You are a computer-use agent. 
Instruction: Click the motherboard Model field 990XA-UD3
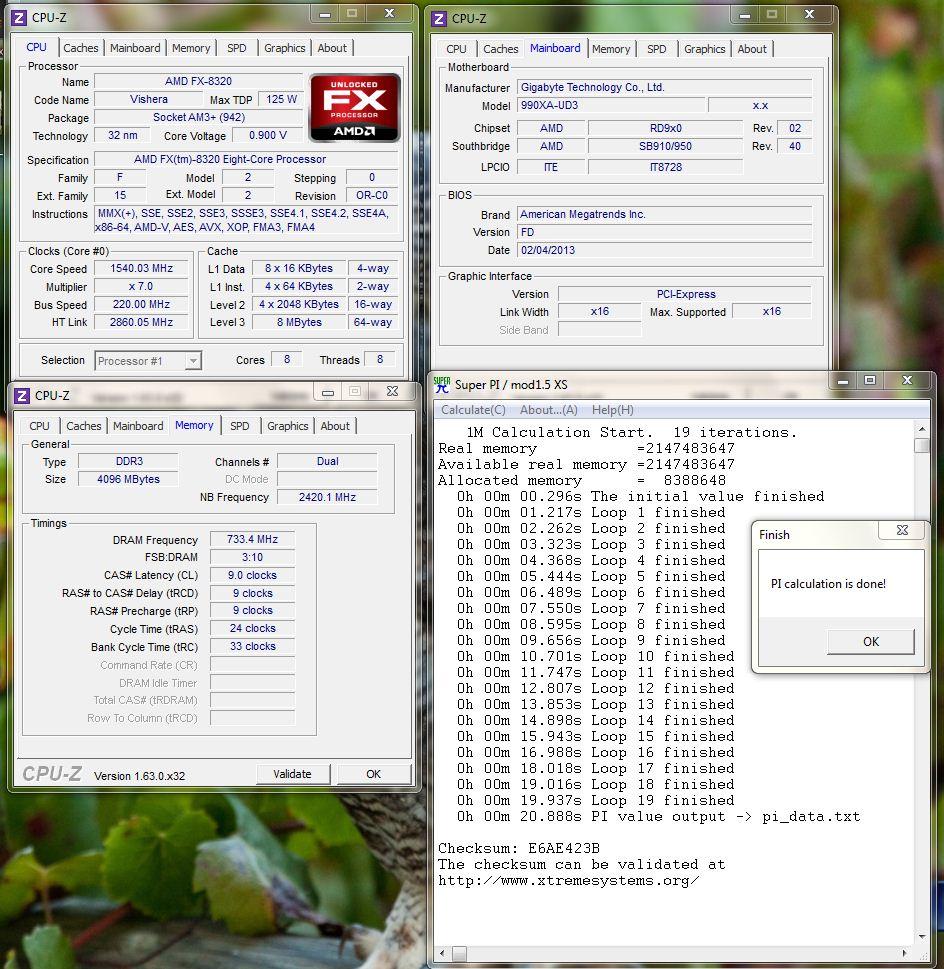(x=611, y=106)
